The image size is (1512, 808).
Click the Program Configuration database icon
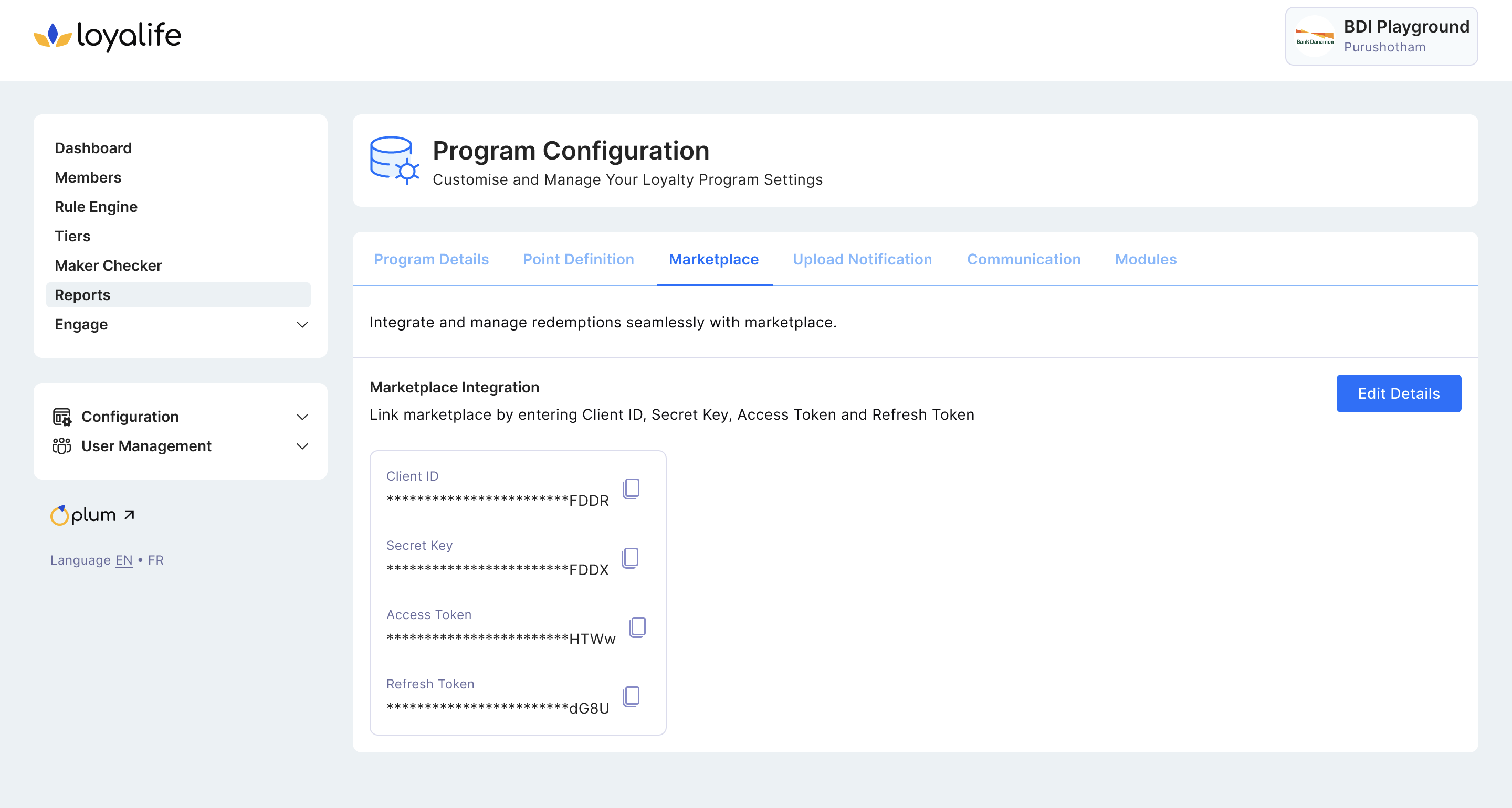coord(394,160)
